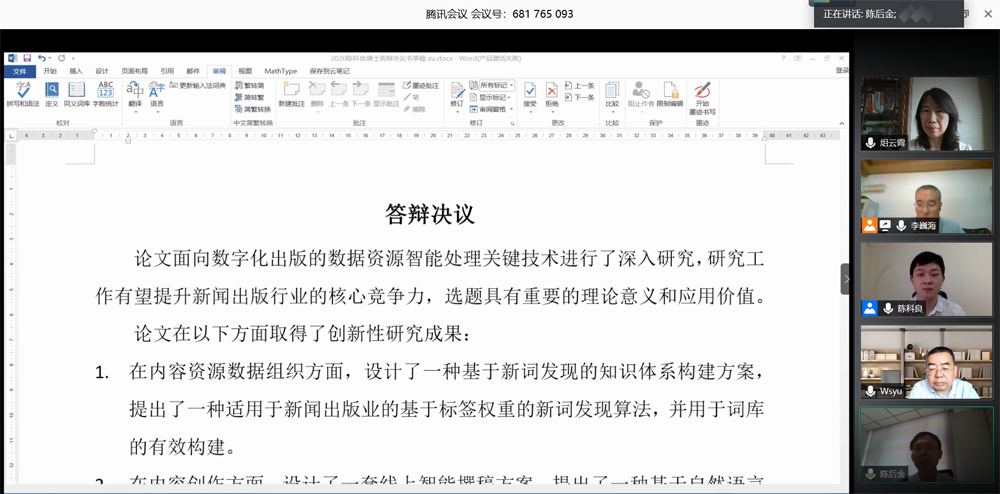Click 简转繁 conversion button
This screenshot has height=494, width=1000.
(249, 97)
